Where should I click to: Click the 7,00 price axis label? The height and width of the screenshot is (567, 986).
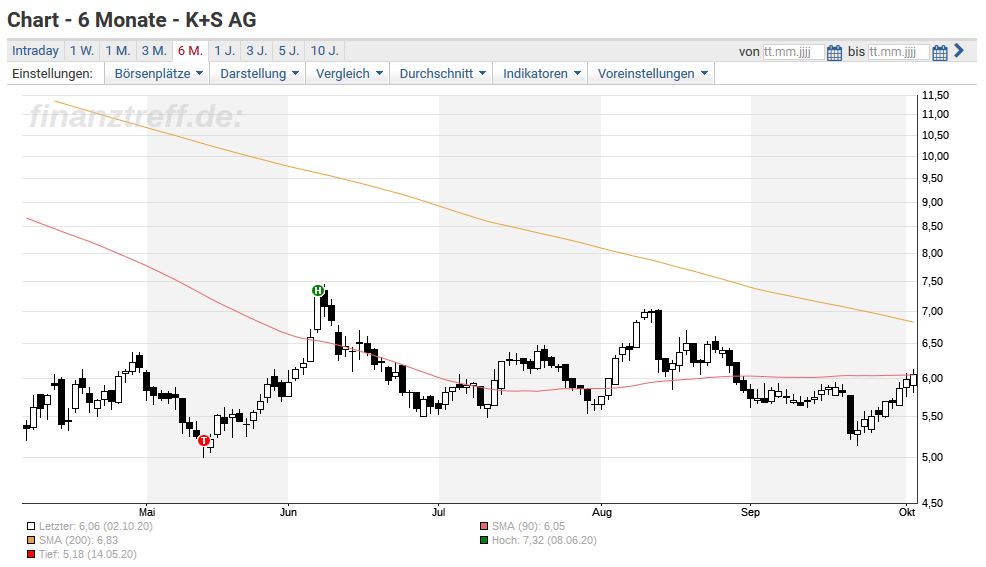point(933,311)
